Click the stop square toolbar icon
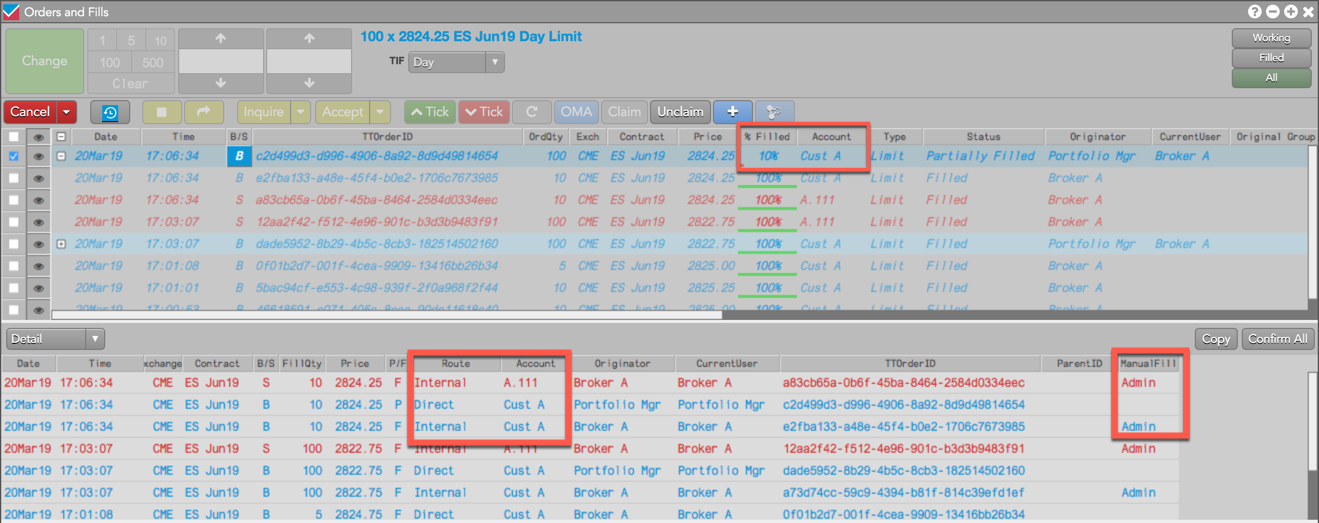This screenshot has width=1319, height=523. coord(162,112)
